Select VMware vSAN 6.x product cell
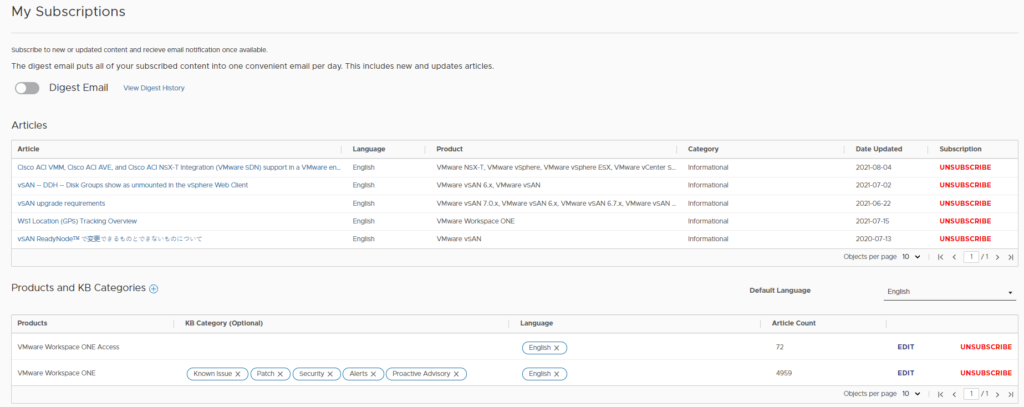This screenshot has height=407, width=1024. point(488,186)
